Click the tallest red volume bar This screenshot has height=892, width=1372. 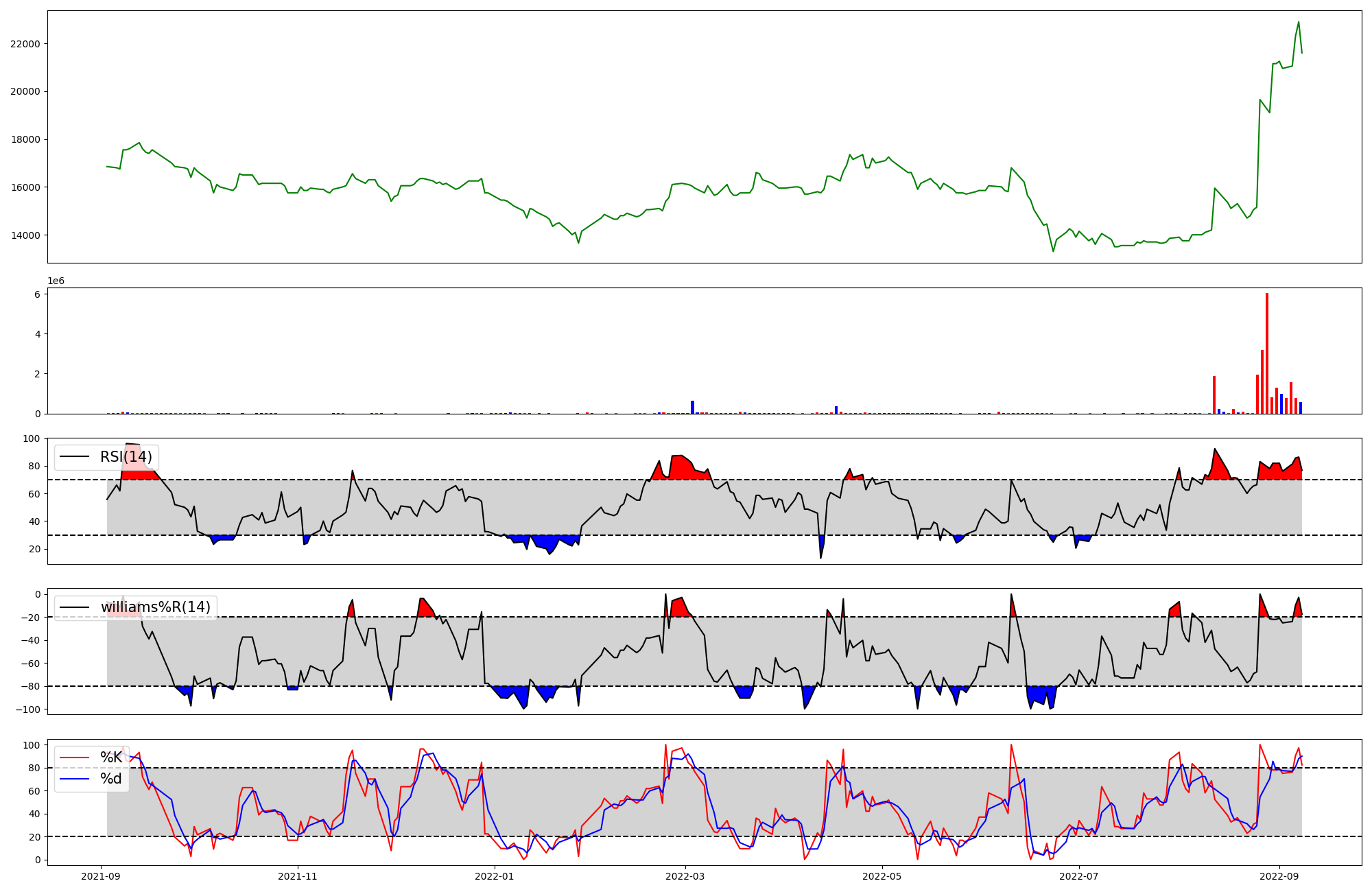pos(1267,353)
